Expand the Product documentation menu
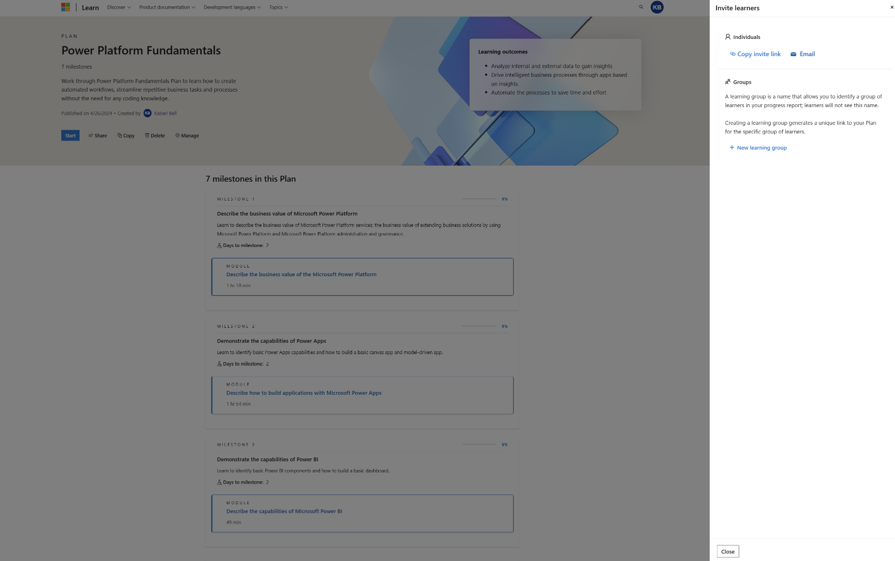 pyautogui.click(x=167, y=7)
